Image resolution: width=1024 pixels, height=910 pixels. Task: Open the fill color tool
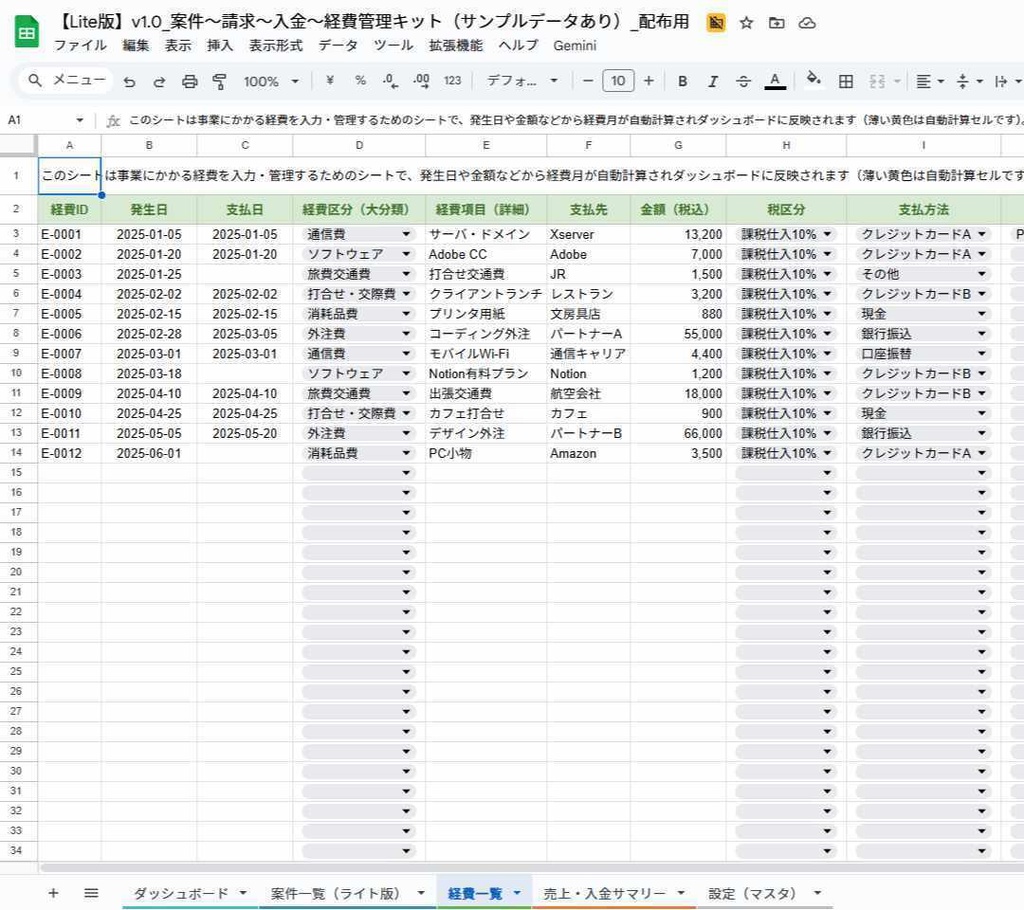[x=813, y=81]
